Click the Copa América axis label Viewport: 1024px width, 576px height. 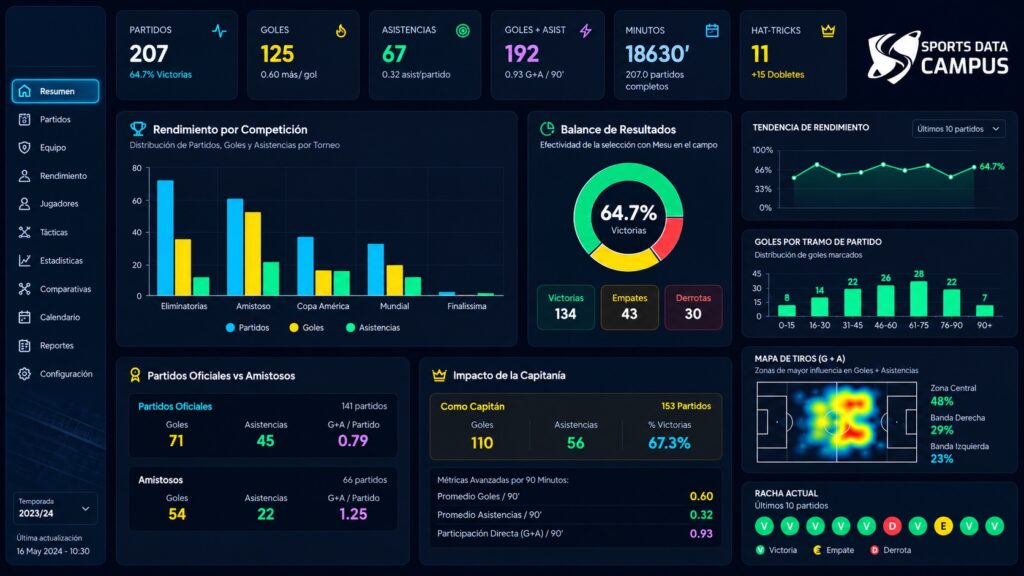[x=323, y=306]
